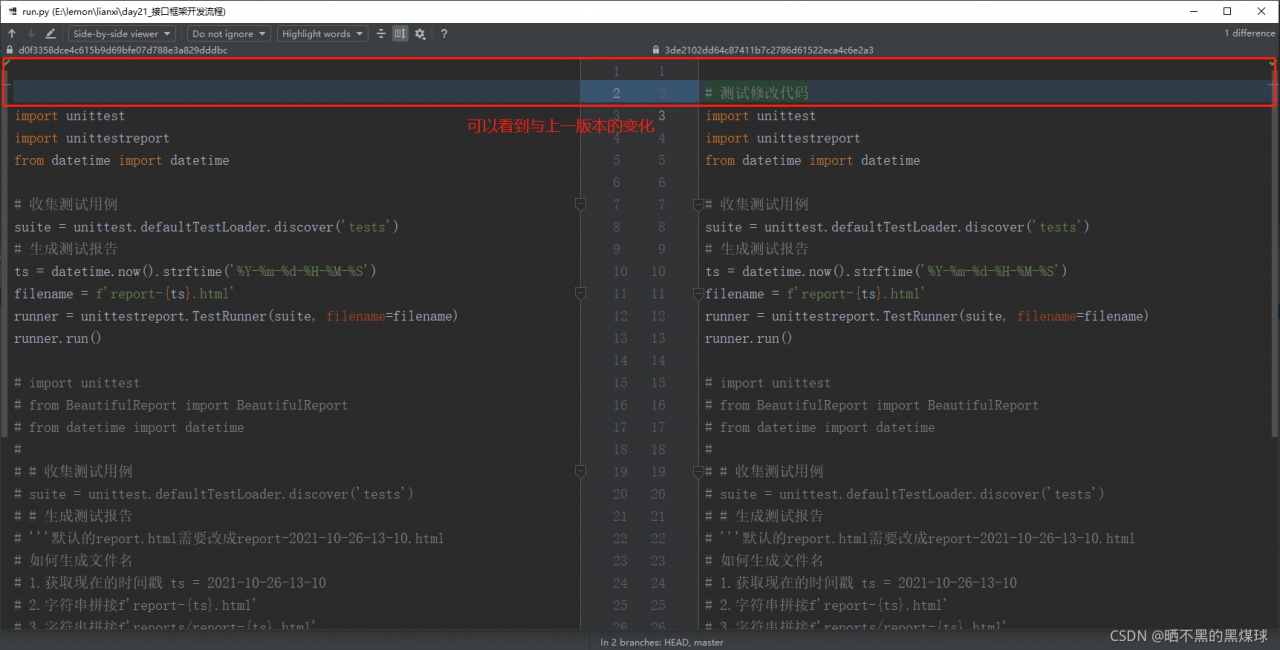Open the Highlight words dropdown
Viewport: 1280px width, 650px height.
point(323,34)
